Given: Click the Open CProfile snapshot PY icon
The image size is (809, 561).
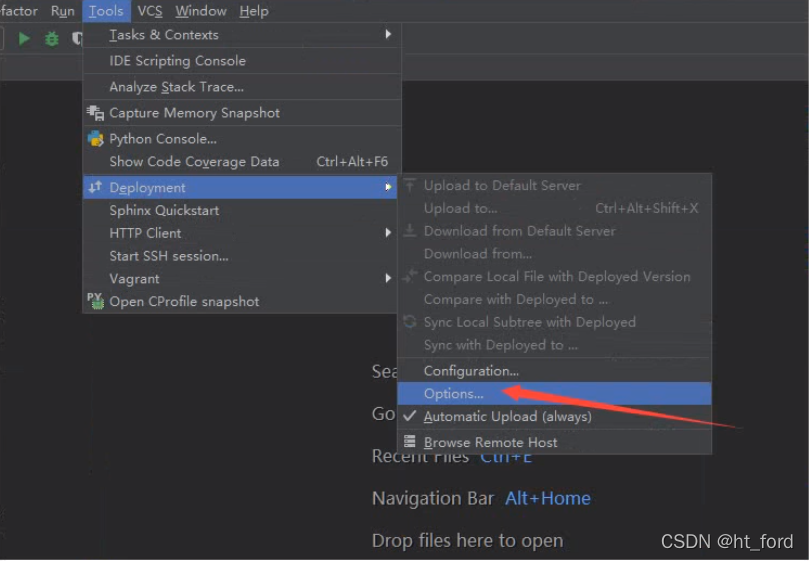Looking at the screenshot, I should 95,301.
